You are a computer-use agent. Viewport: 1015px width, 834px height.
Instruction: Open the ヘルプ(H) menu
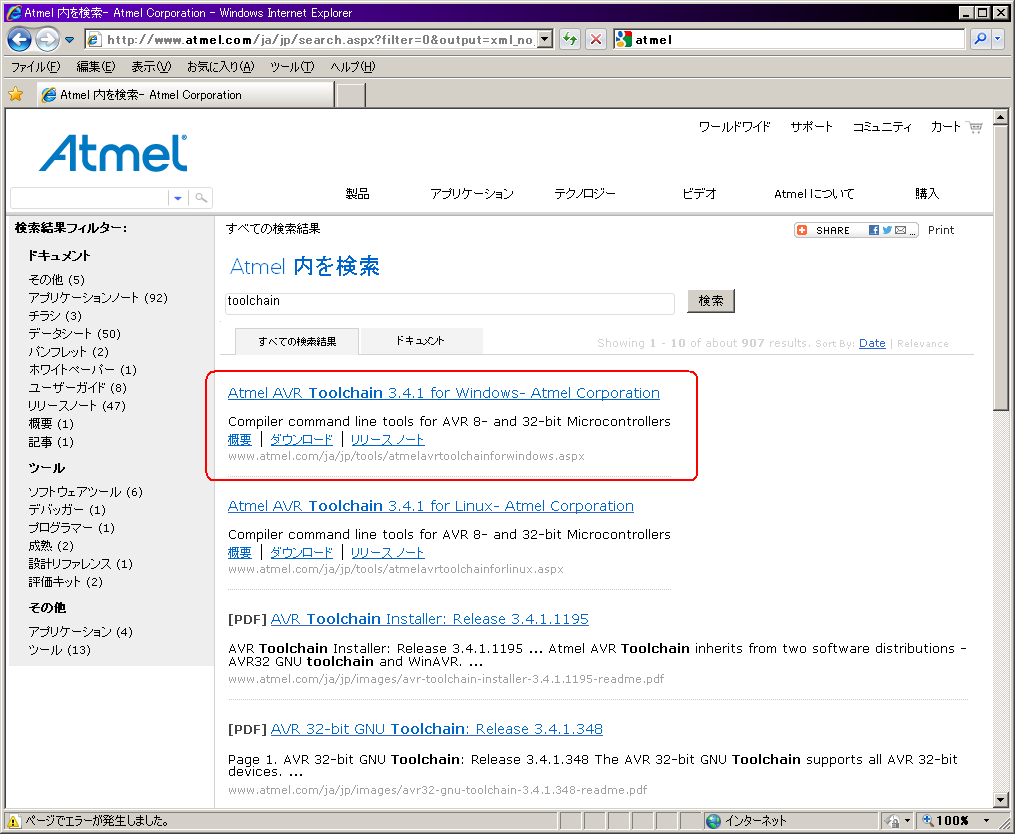pyautogui.click(x=353, y=67)
